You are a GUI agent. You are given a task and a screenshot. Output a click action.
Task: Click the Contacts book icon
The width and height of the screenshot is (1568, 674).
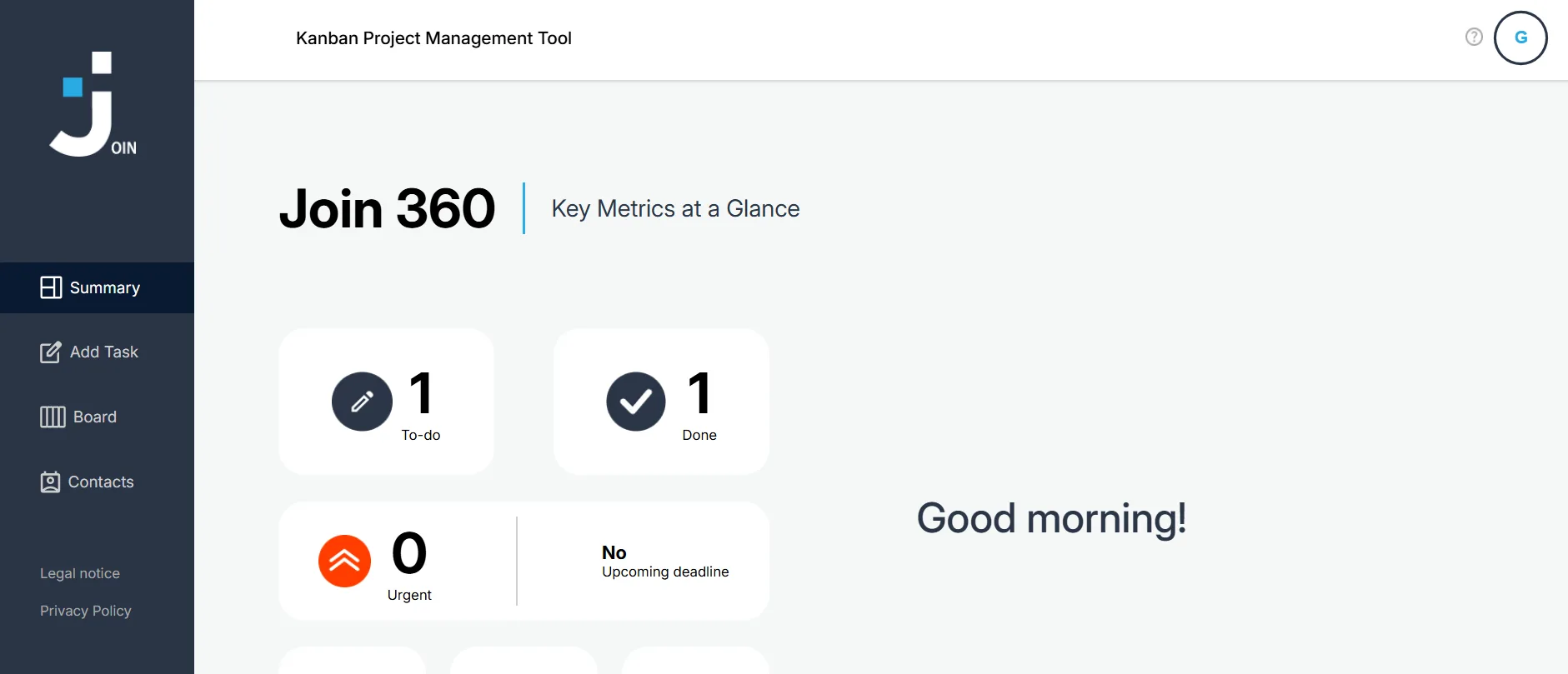[50, 482]
